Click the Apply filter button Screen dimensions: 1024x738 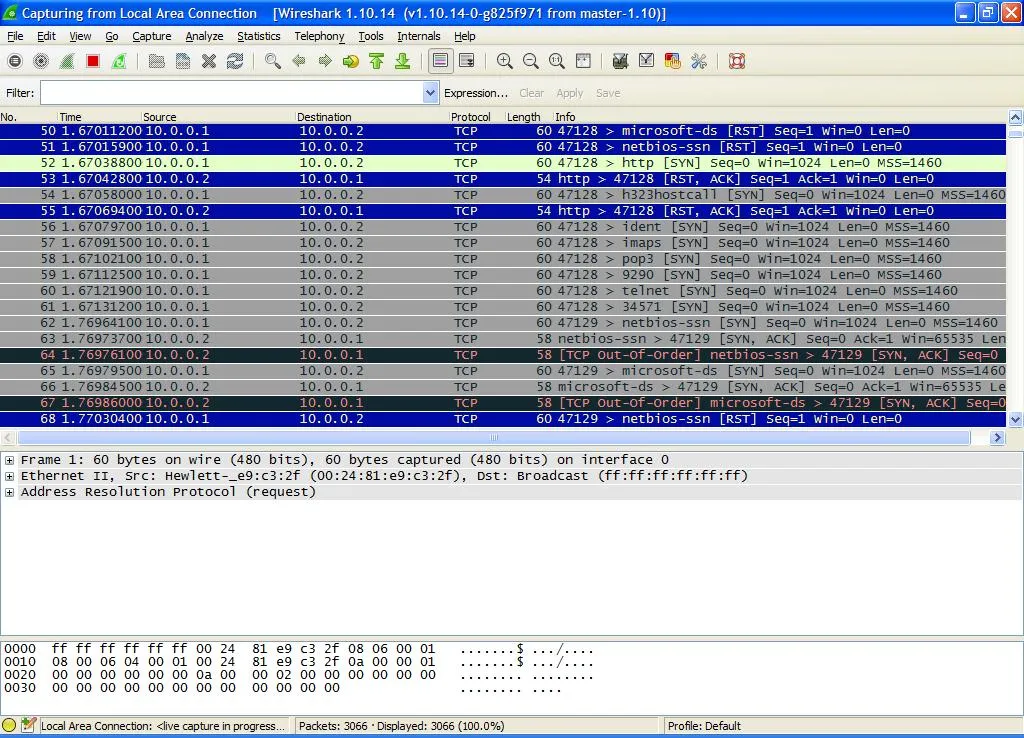pyautogui.click(x=569, y=92)
